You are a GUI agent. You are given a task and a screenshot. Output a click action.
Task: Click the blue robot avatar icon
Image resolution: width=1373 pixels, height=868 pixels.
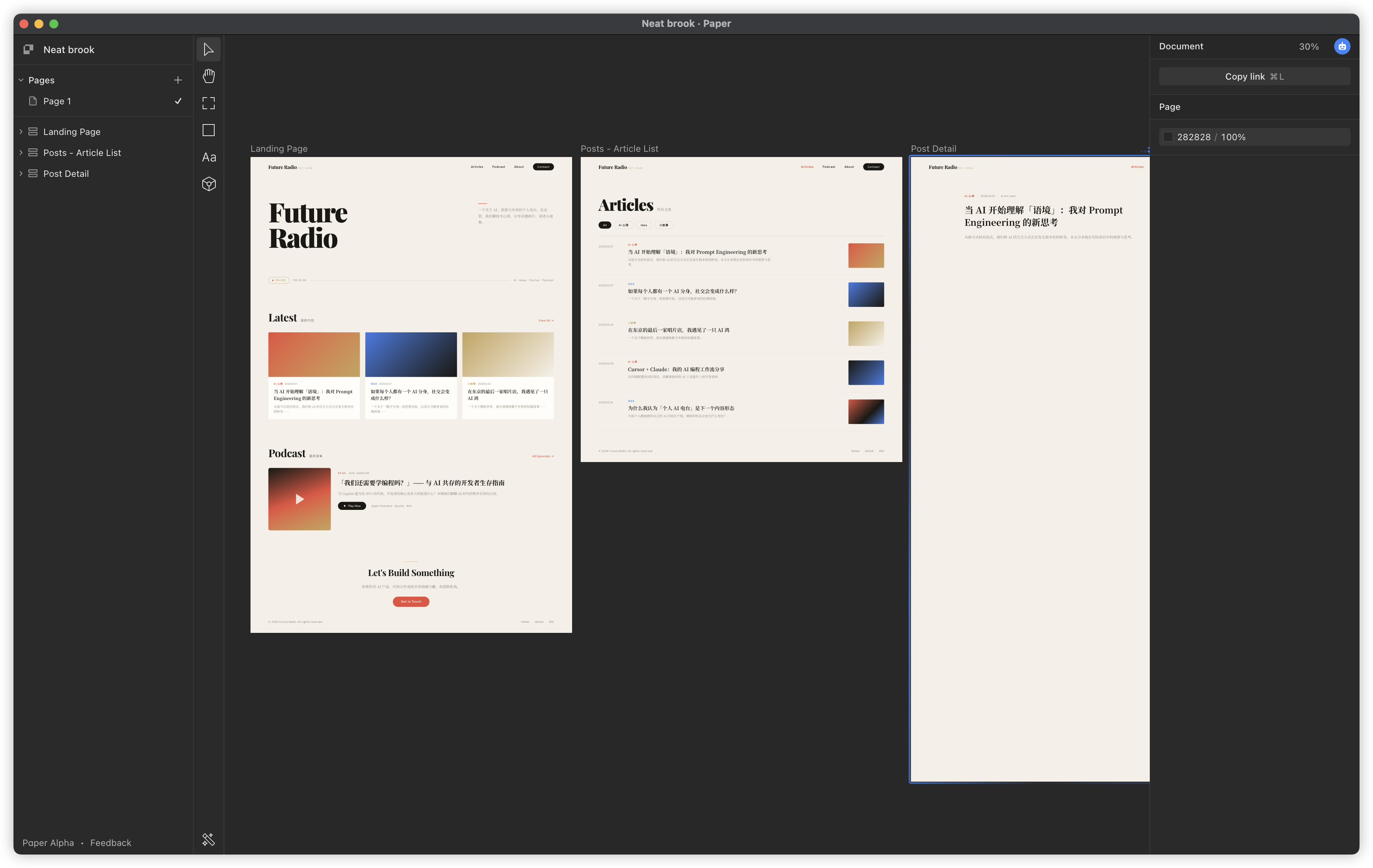coord(1342,47)
